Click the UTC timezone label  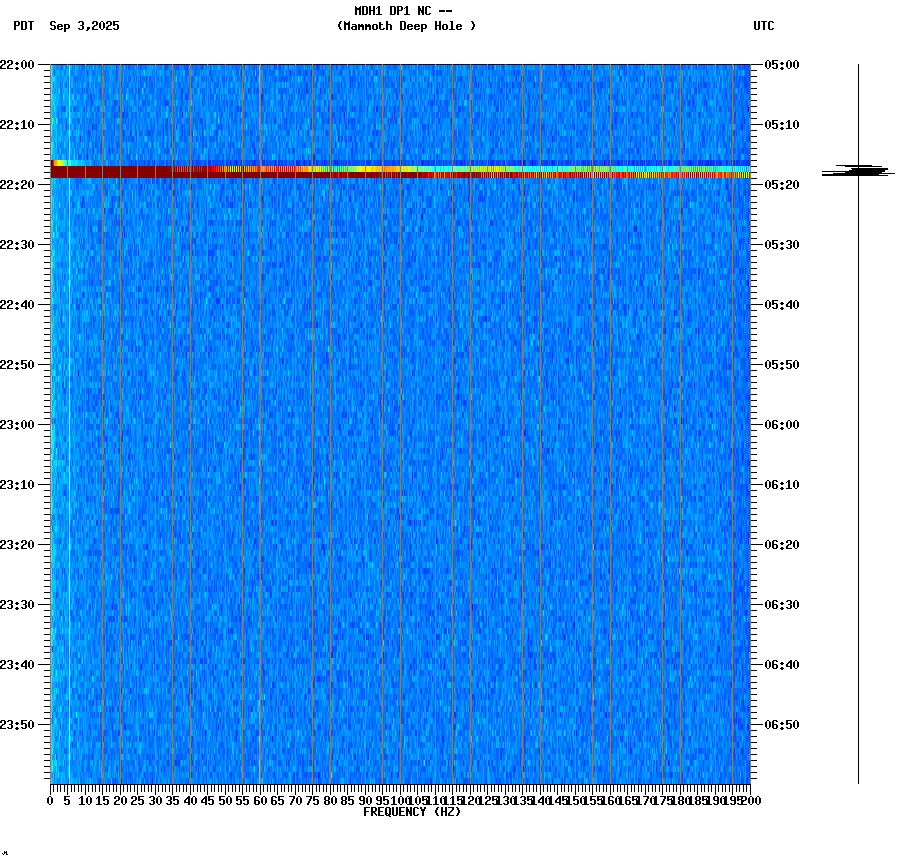[x=765, y=27]
